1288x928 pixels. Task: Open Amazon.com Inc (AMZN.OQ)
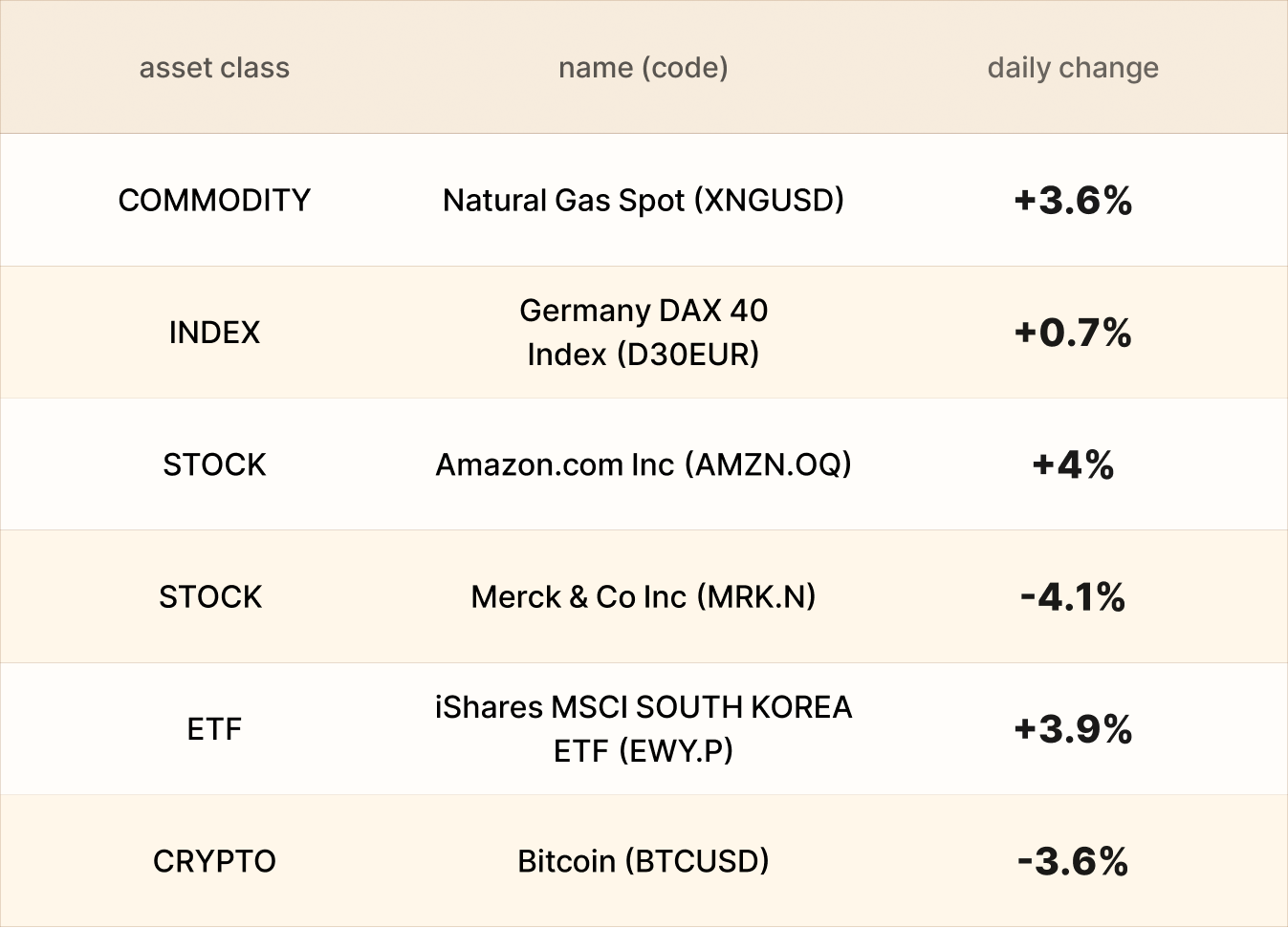(x=643, y=464)
